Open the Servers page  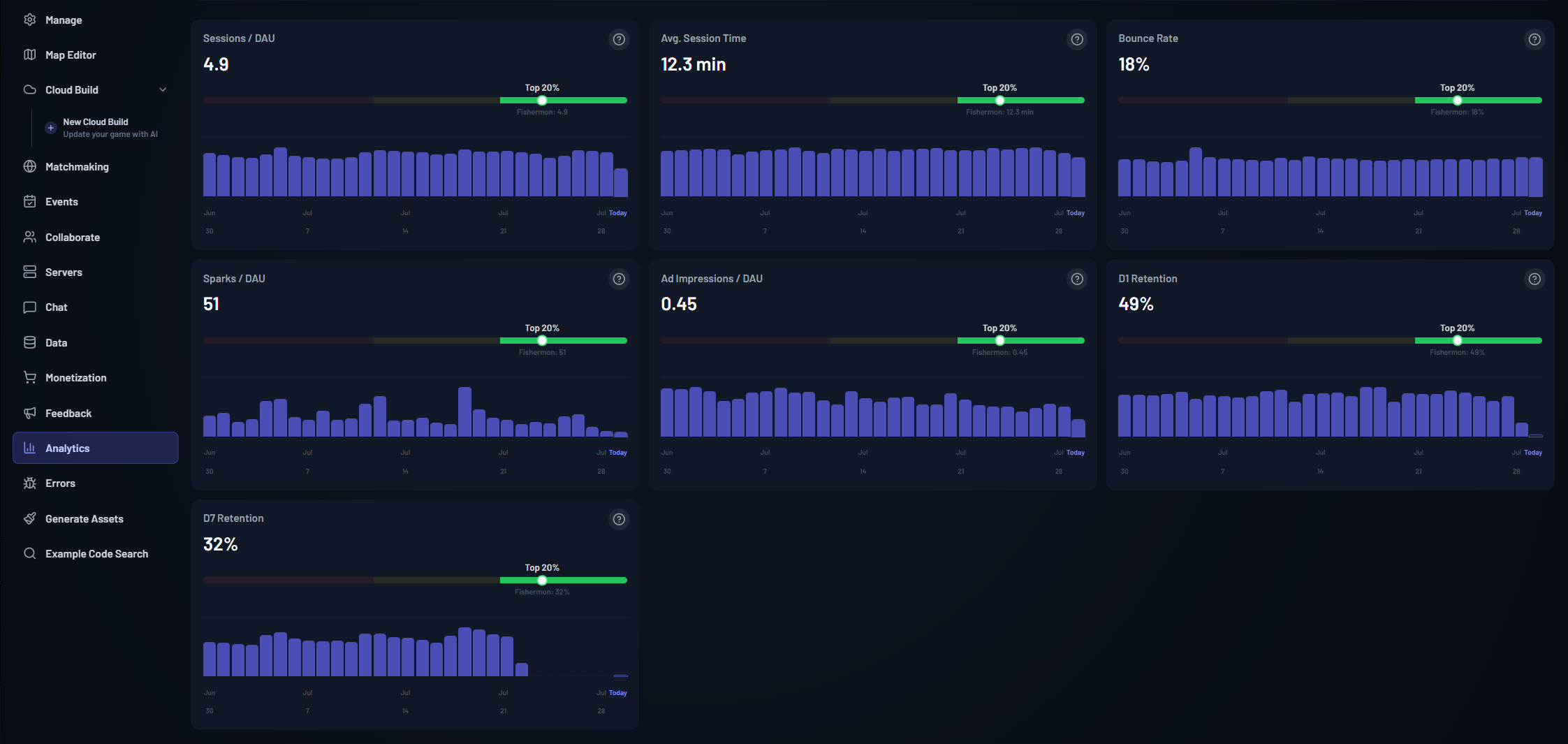pos(96,272)
